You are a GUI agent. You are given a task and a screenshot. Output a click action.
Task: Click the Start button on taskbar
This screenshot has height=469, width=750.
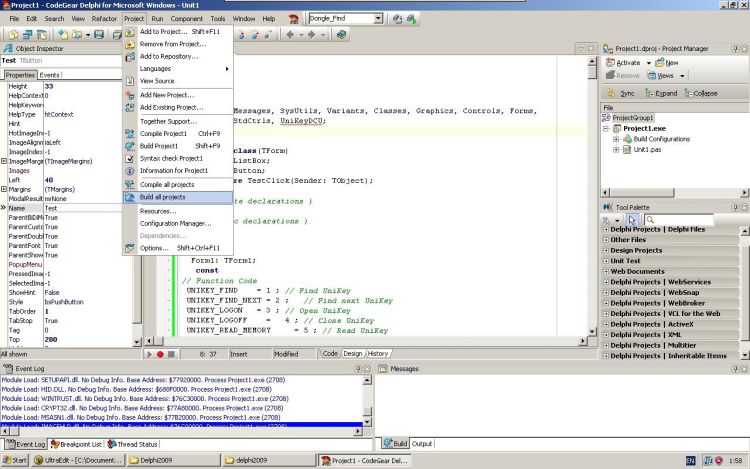click(x=15, y=460)
